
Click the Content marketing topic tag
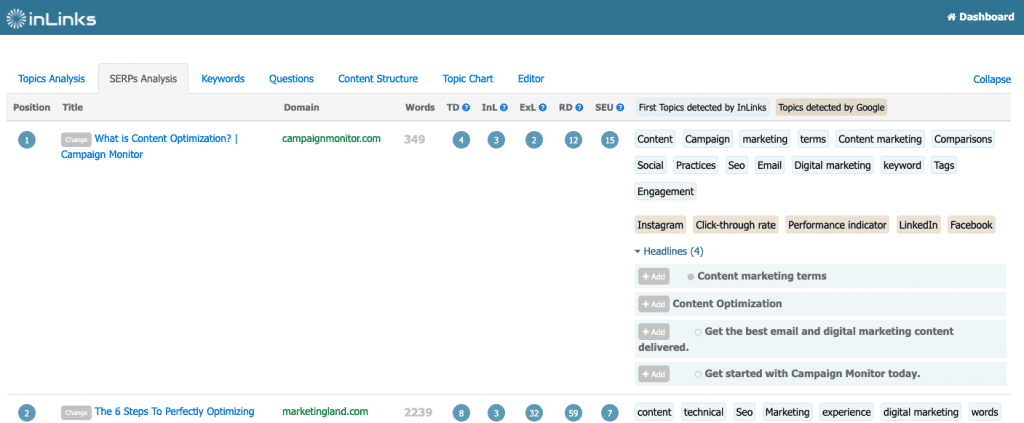(880, 139)
